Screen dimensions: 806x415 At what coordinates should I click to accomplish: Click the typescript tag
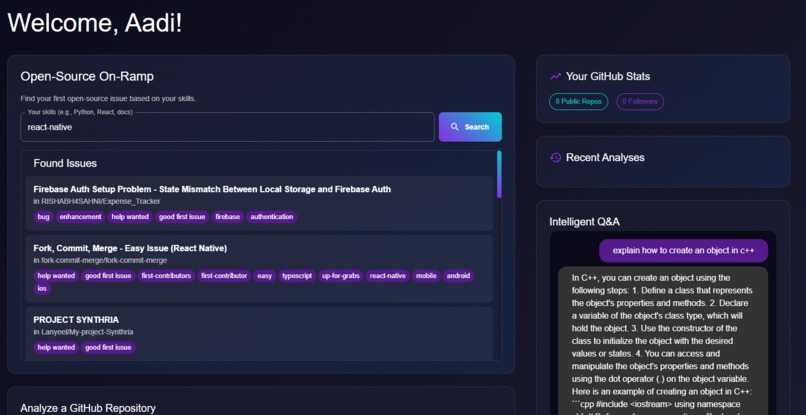tap(298, 276)
